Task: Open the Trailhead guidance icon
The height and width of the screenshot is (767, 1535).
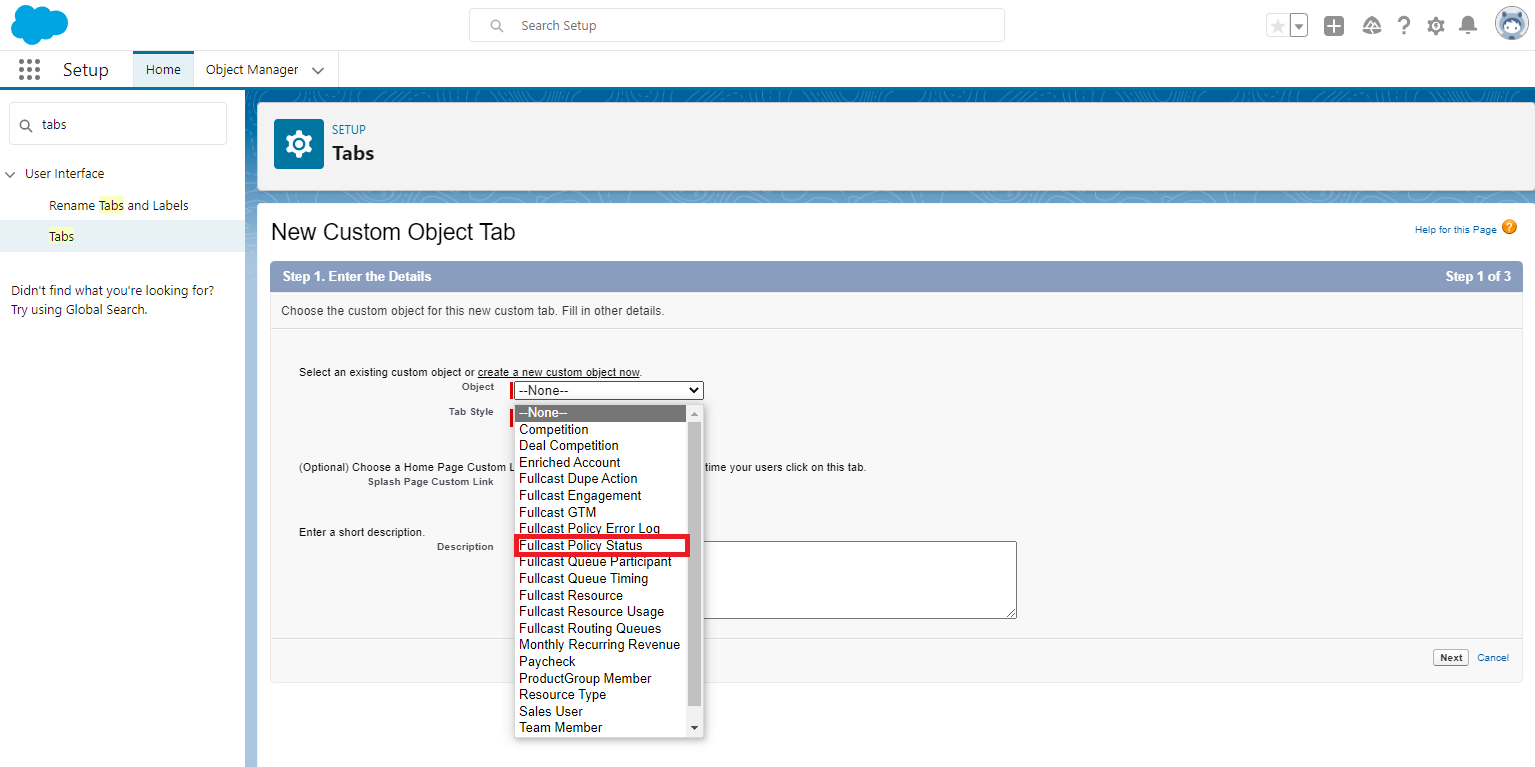Action: click(1372, 26)
